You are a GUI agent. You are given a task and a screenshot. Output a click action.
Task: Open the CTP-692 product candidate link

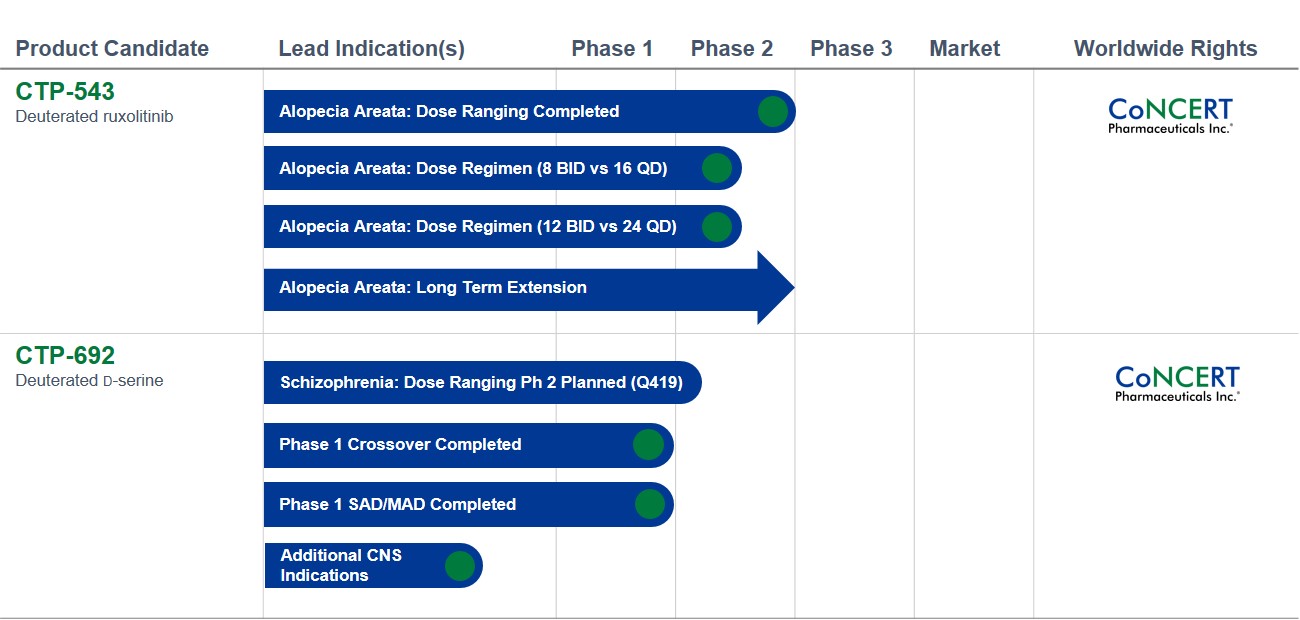(65, 355)
